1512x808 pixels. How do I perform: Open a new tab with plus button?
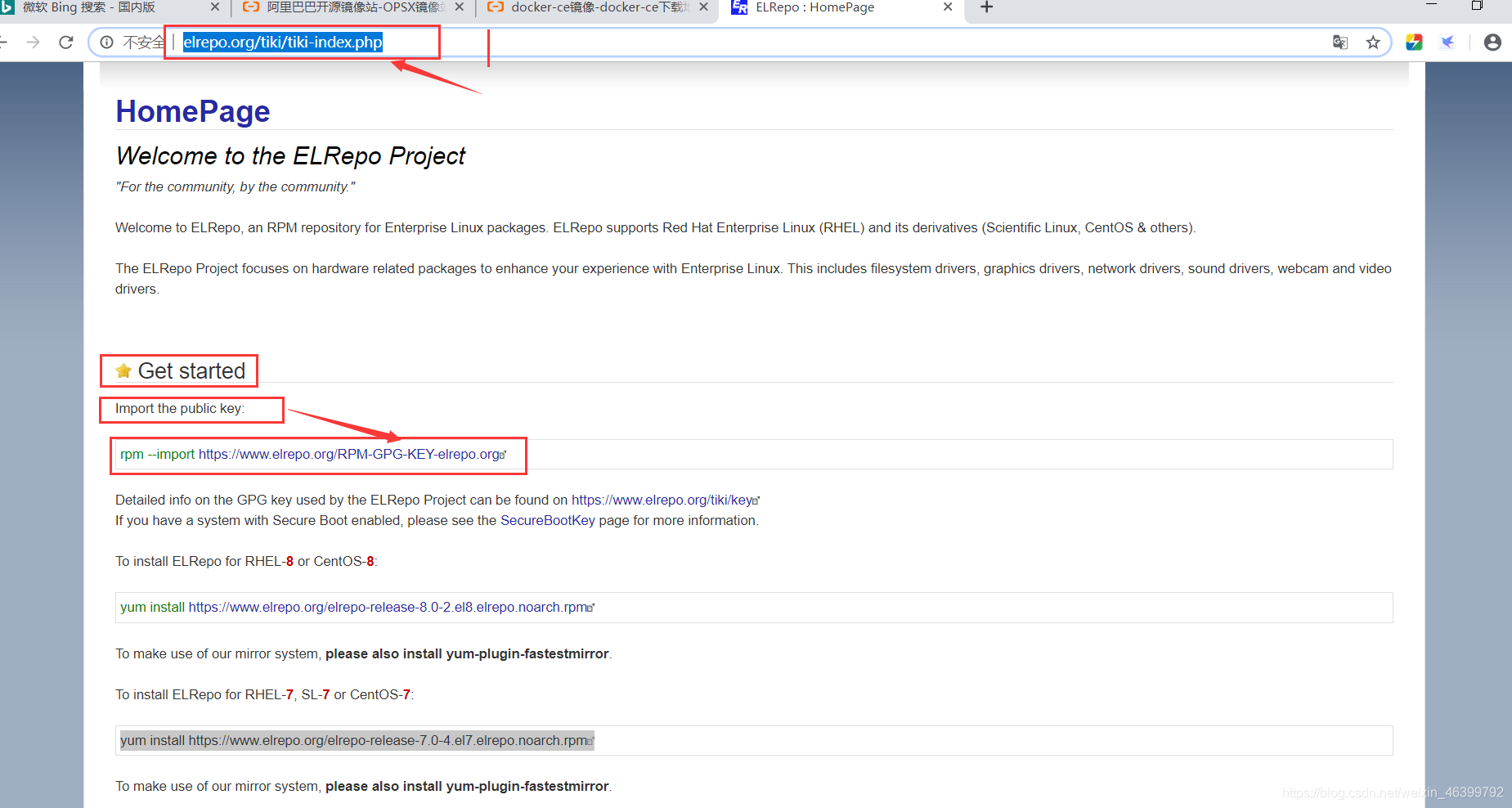(987, 7)
